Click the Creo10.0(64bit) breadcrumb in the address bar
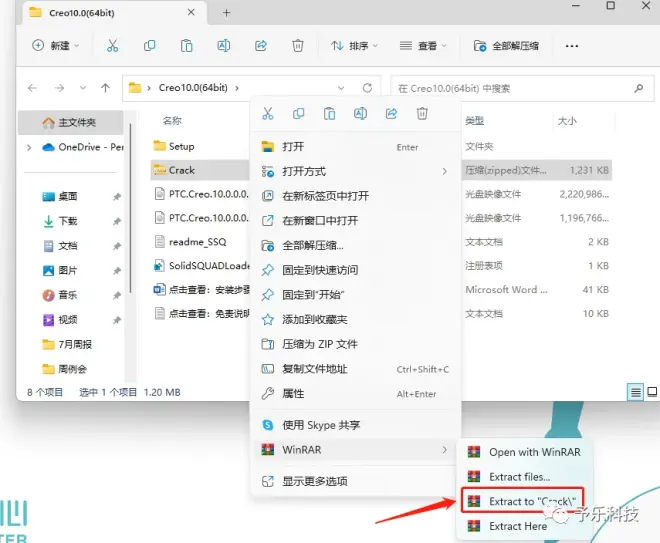 [x=193, y=88]
